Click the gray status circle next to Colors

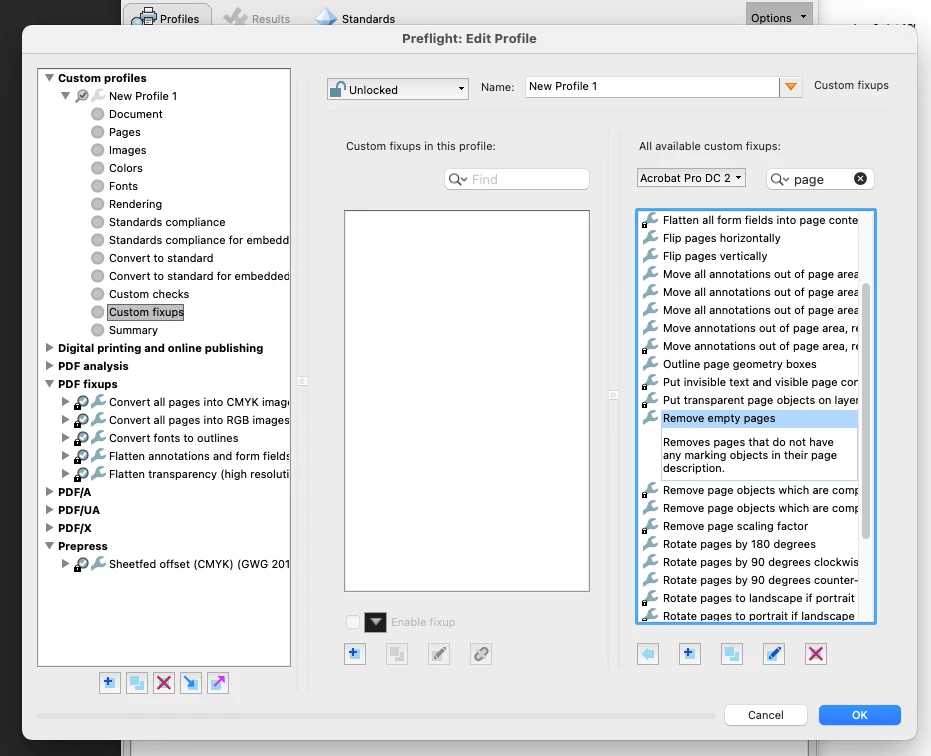point(97,168)
